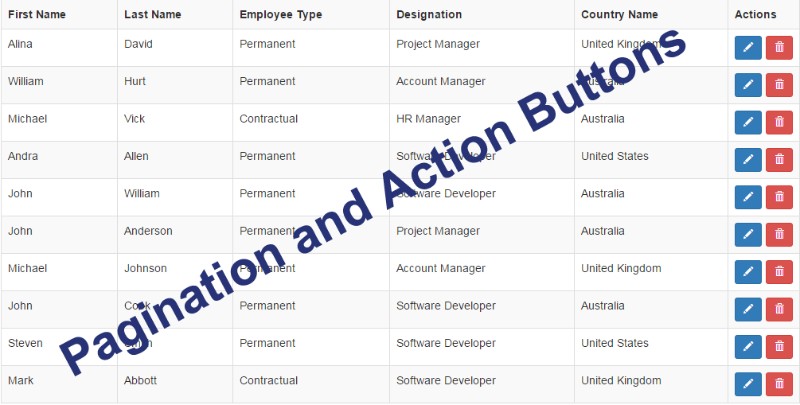Click the edit button in the Steven row

pos(748,347)
